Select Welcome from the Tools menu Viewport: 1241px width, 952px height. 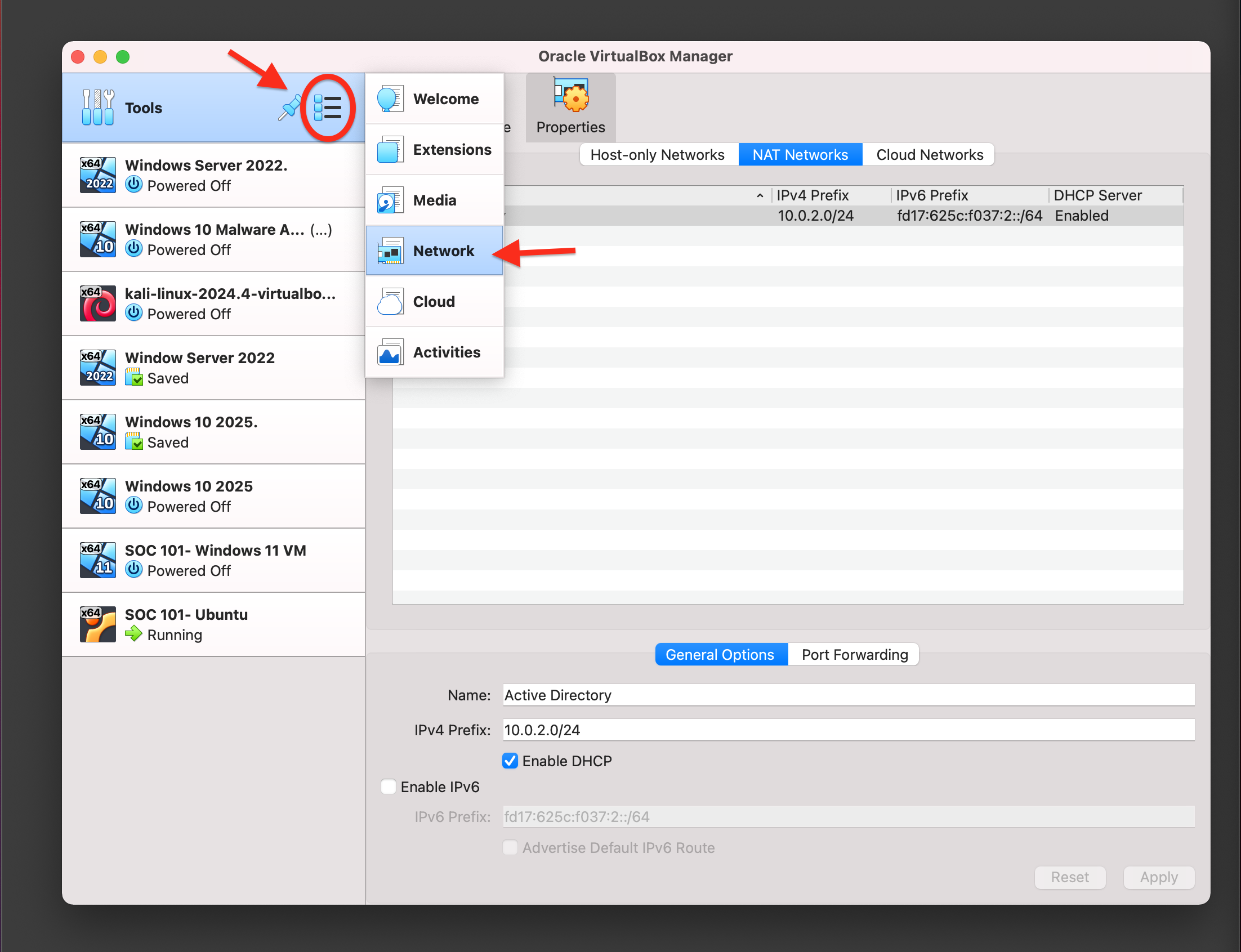click(435, 99)
